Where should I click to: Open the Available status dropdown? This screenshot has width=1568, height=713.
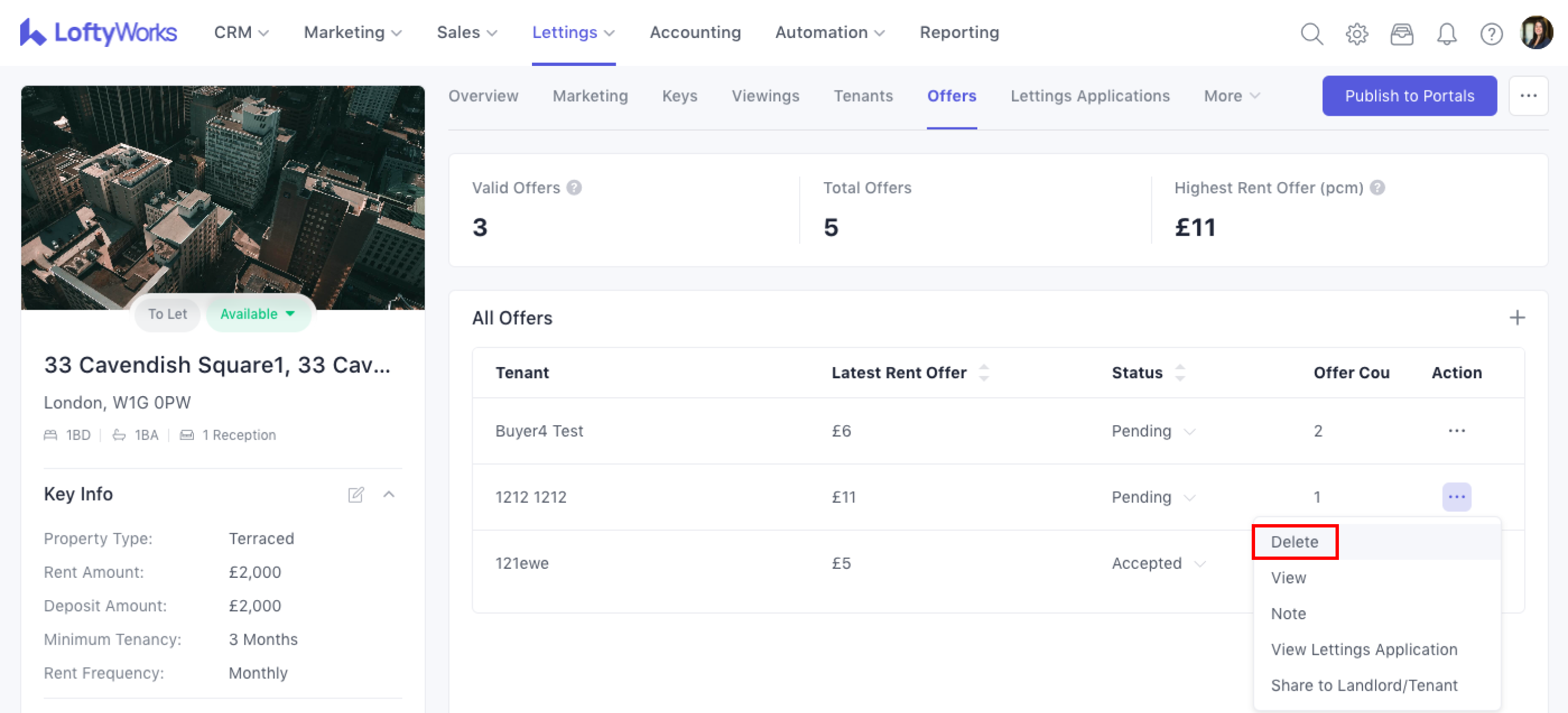point(258,313)
